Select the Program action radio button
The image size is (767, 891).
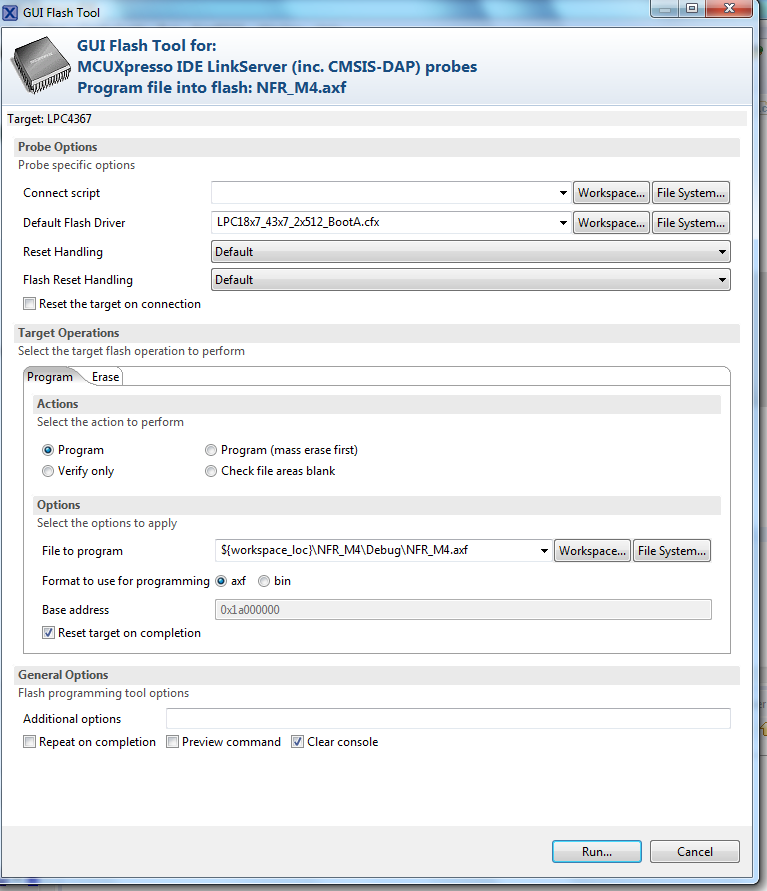[48, 450]
